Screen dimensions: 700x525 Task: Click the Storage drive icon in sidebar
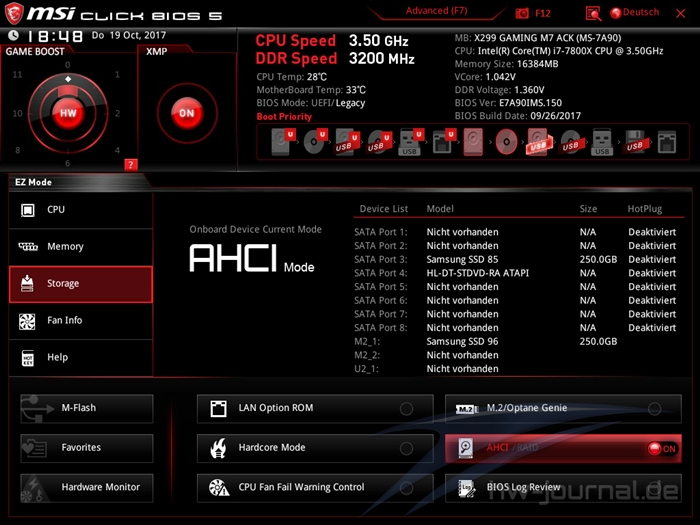click(x=27, y=283)
